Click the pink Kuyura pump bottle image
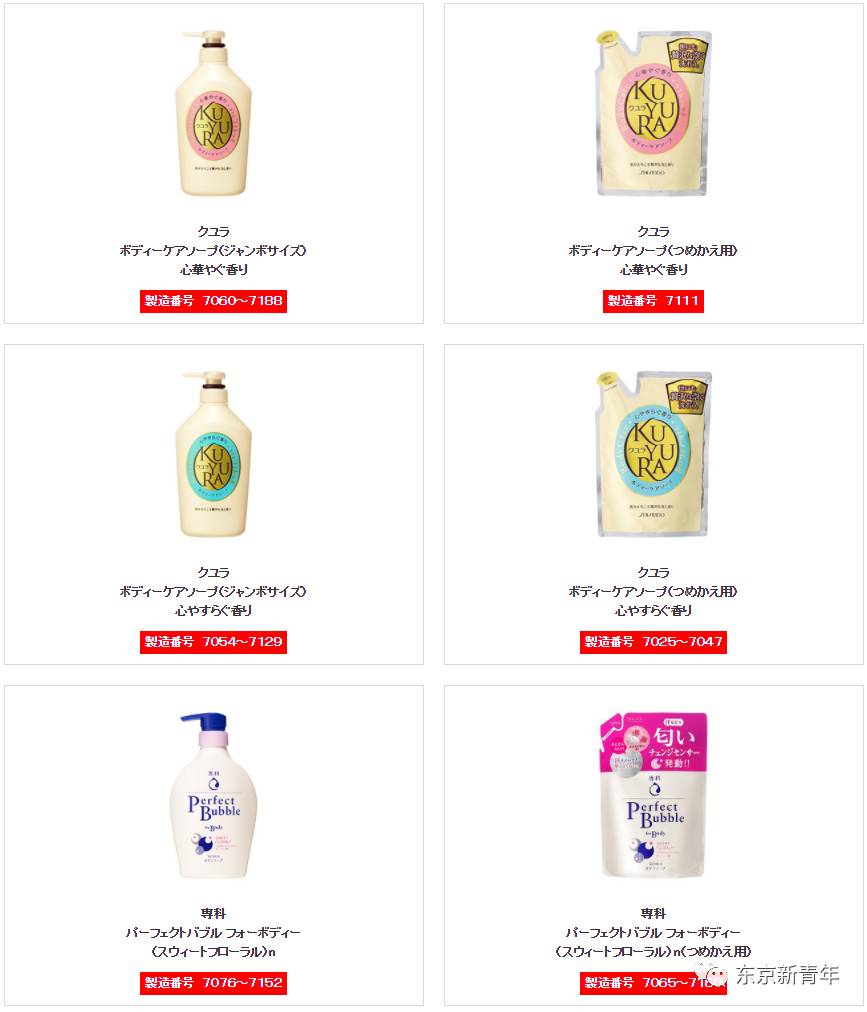The width and height of the screenshot is (867, 1012). click(x=213, y=113)
